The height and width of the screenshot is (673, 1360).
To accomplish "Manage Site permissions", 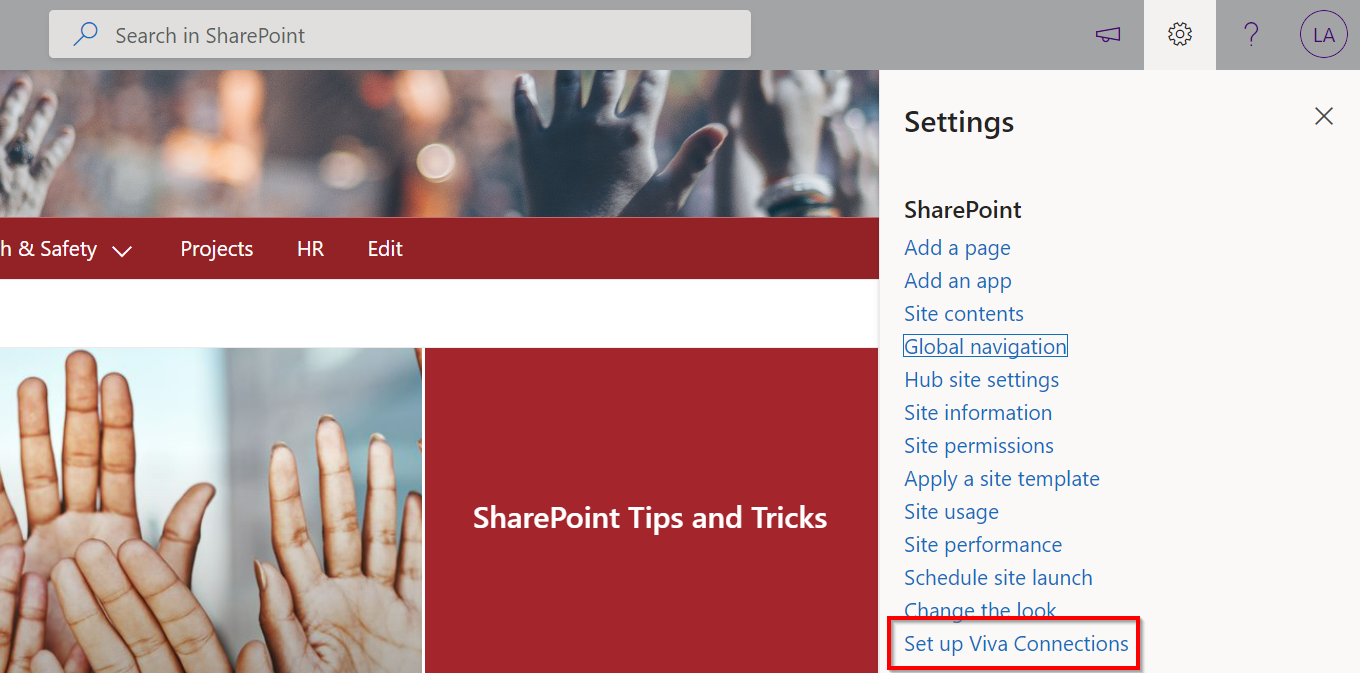I will pos(979,446).
